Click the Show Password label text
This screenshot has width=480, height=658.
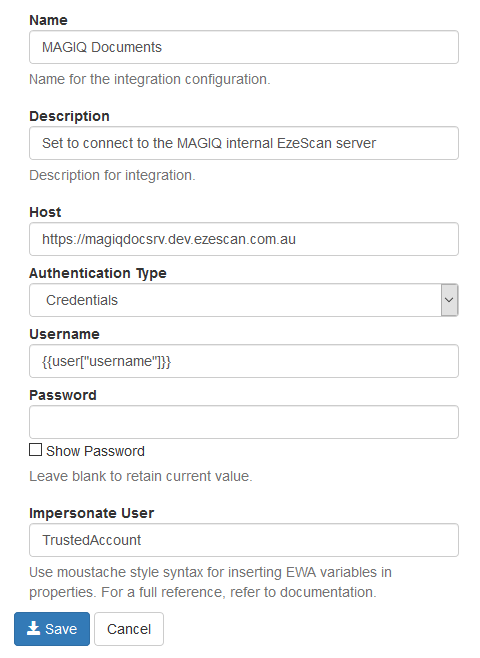[x=95, y=451]
